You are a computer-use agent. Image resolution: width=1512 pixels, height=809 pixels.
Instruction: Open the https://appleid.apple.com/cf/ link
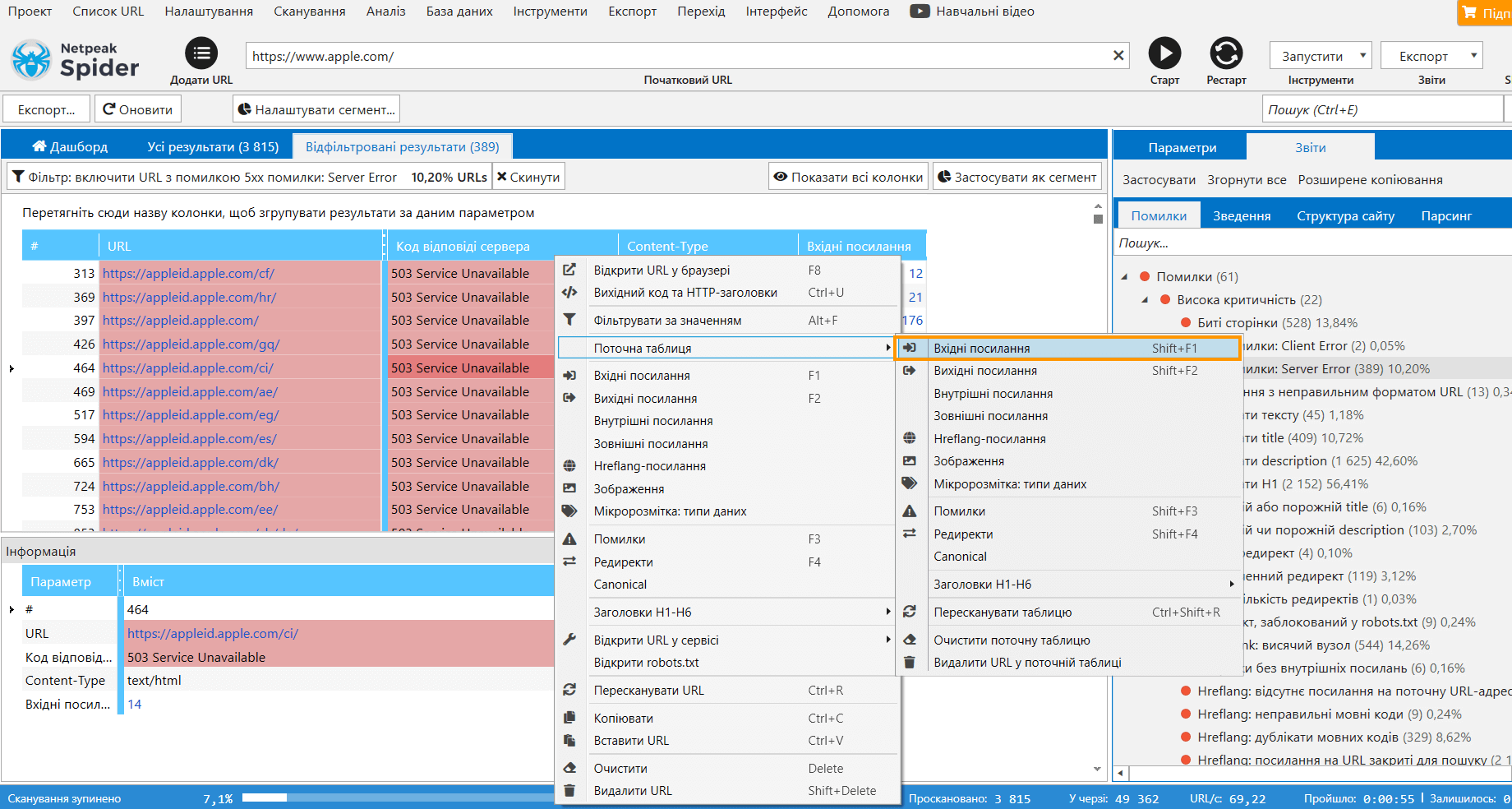[188, 273]
